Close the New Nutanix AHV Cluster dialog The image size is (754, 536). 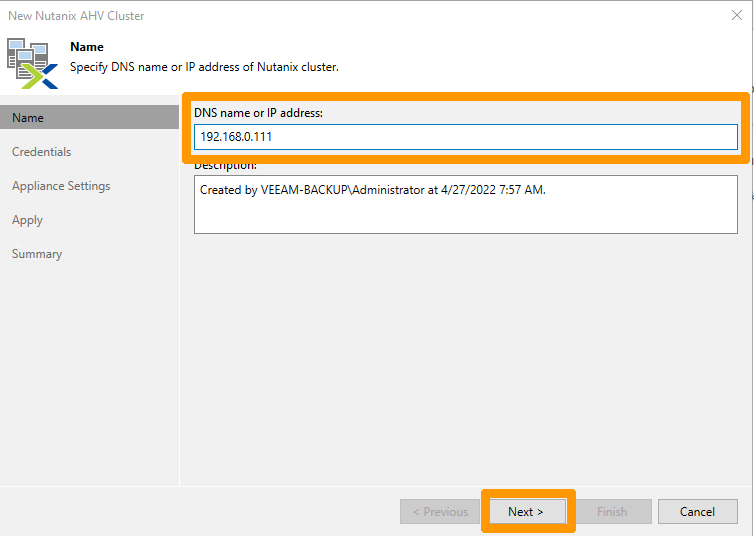(737, 15)
